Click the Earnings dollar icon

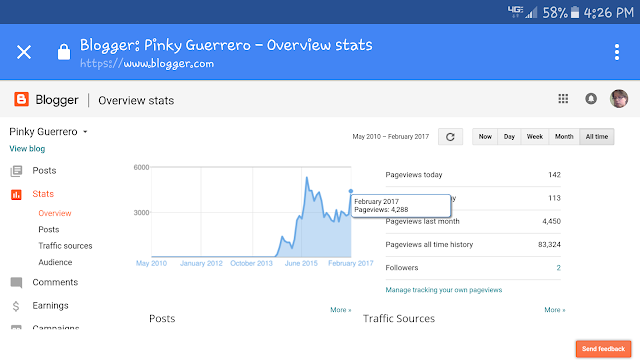click(16, 306)
